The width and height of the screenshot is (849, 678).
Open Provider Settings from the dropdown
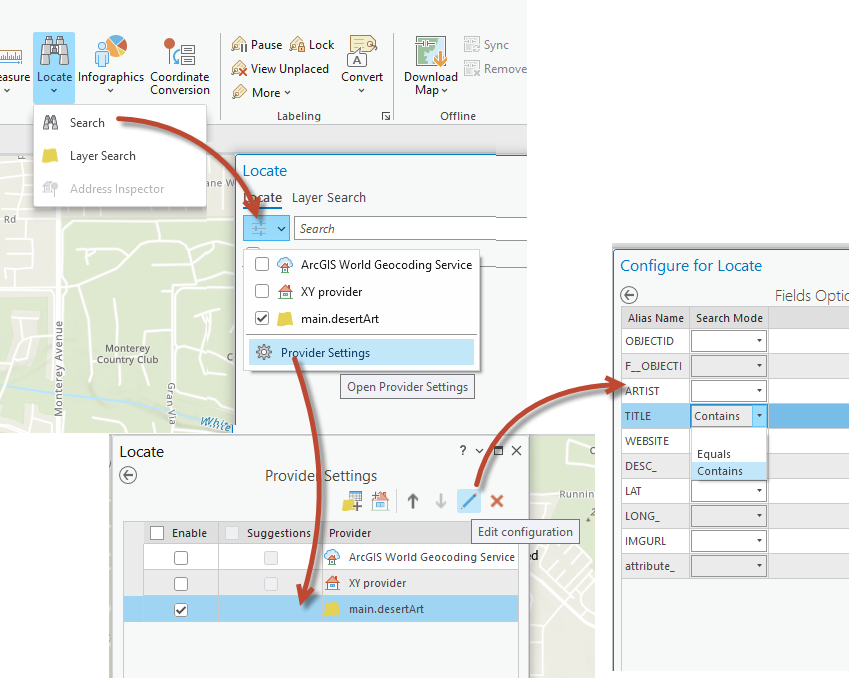coord(361,353)
